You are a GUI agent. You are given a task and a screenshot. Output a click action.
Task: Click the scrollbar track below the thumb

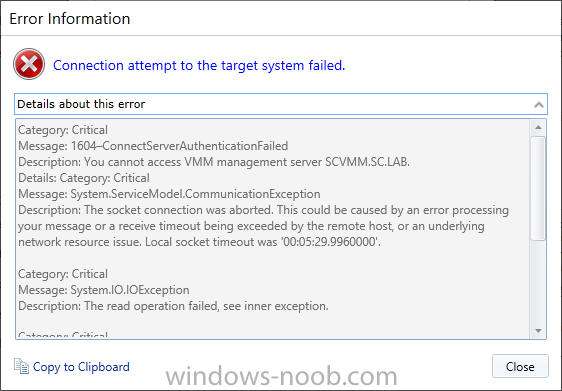pyautogui.click(x=538, y=281)
